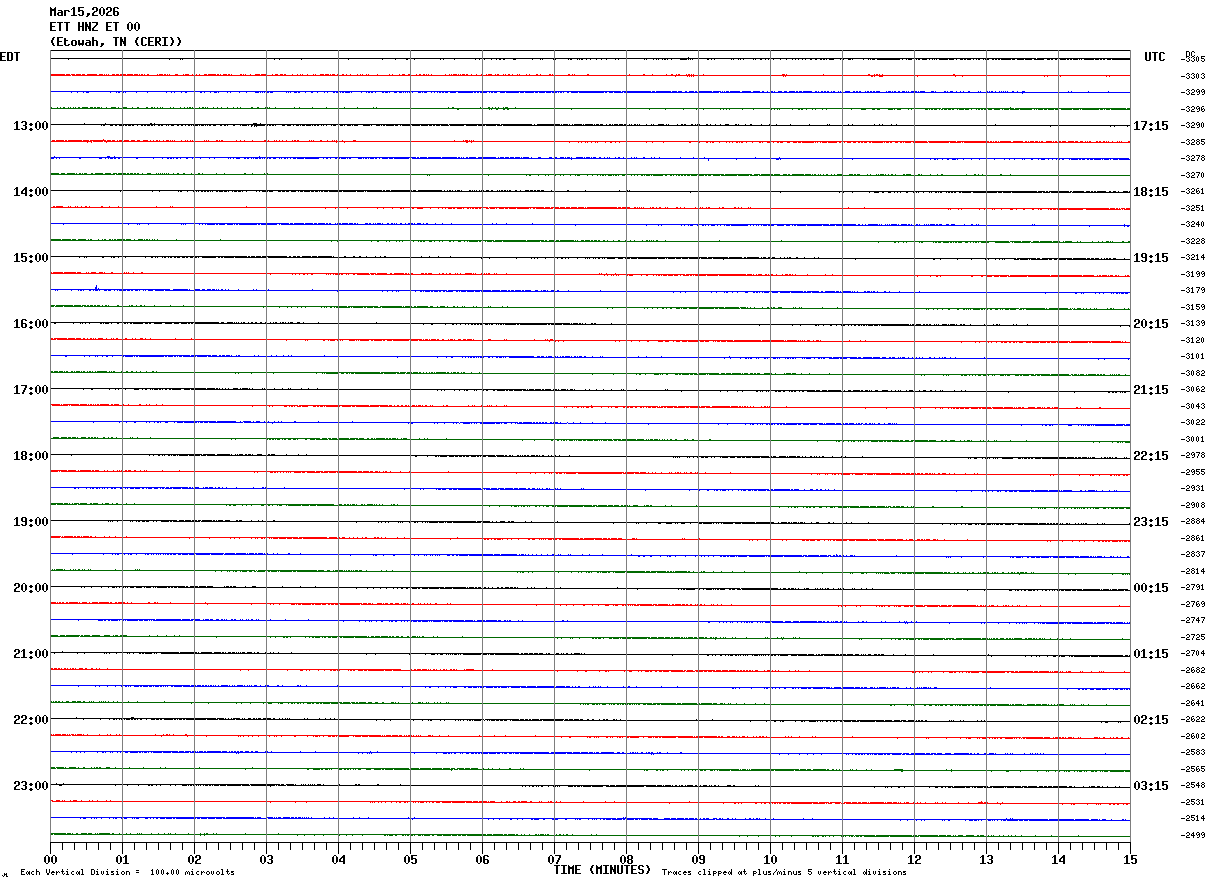Click the 13:00 EDT time label
This screenshot has height=886, width=1210.
(30, 126)
